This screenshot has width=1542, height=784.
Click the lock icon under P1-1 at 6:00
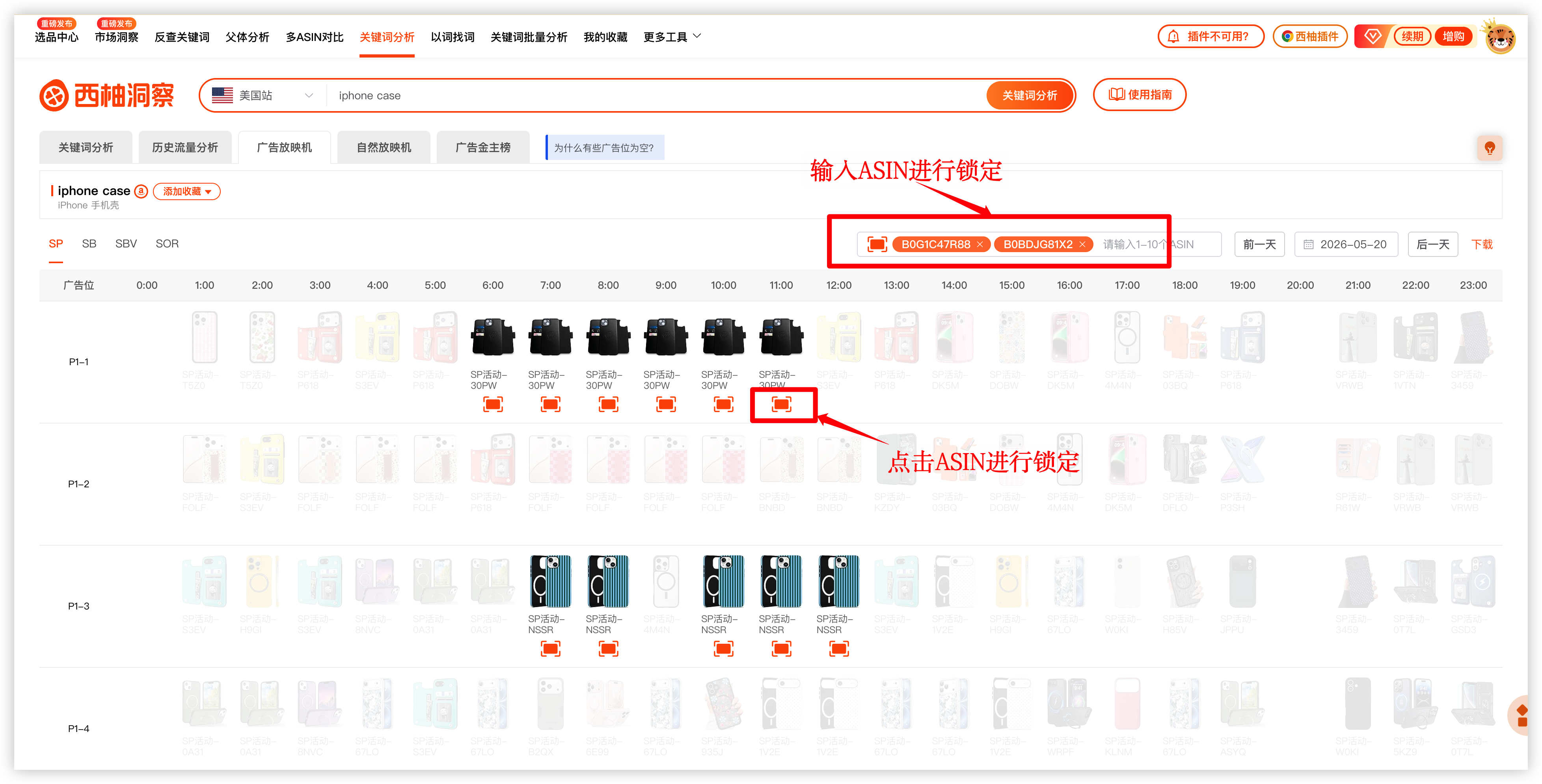pyautogui.click(x=493, y=405)
